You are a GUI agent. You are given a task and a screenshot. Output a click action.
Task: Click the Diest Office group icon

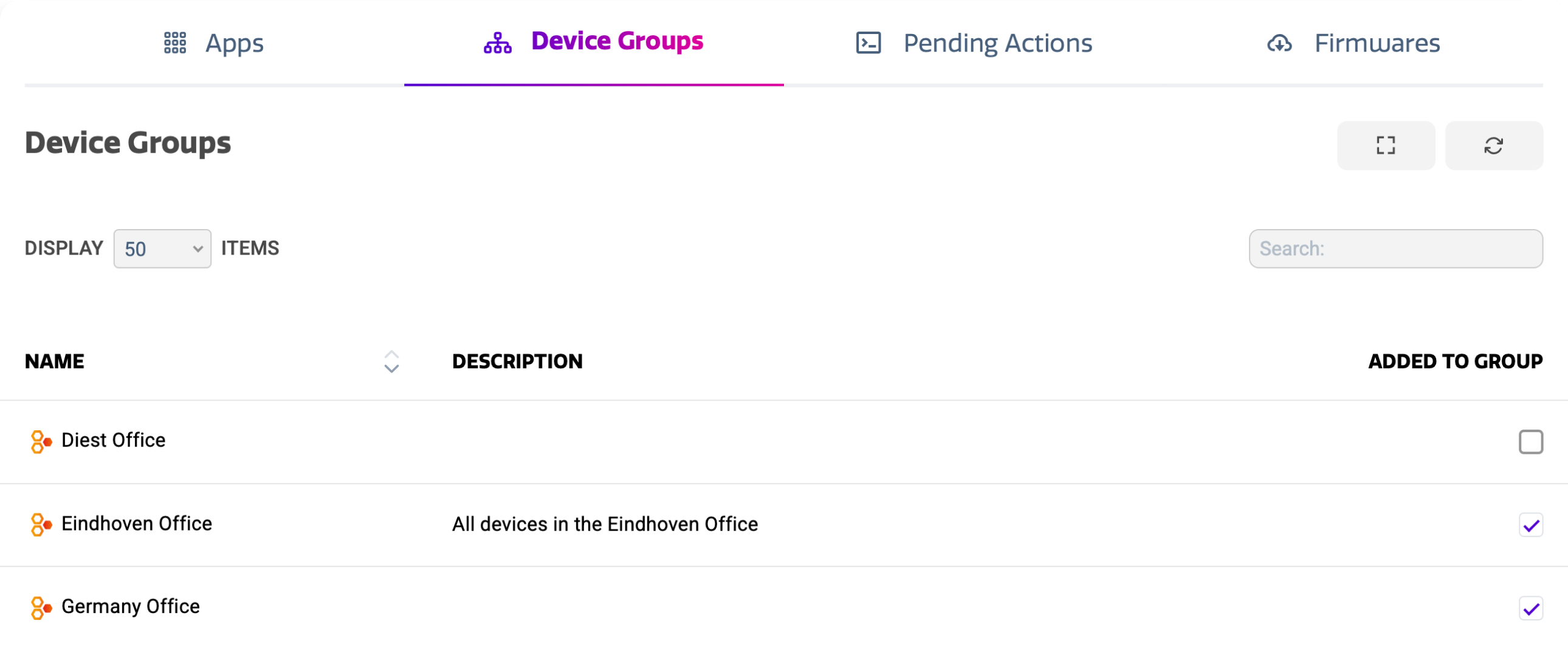pyautogui.click(x=41, y=441)
